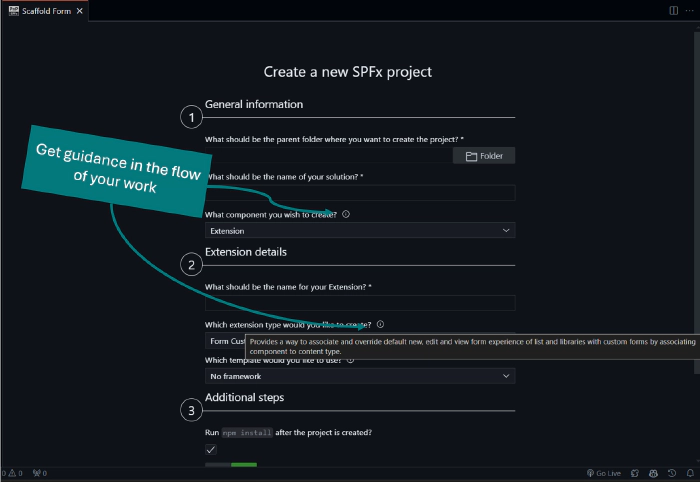Open the component type dropdown showing Extension
Viewport: 700px width, 482px height.
pos(360,230)
